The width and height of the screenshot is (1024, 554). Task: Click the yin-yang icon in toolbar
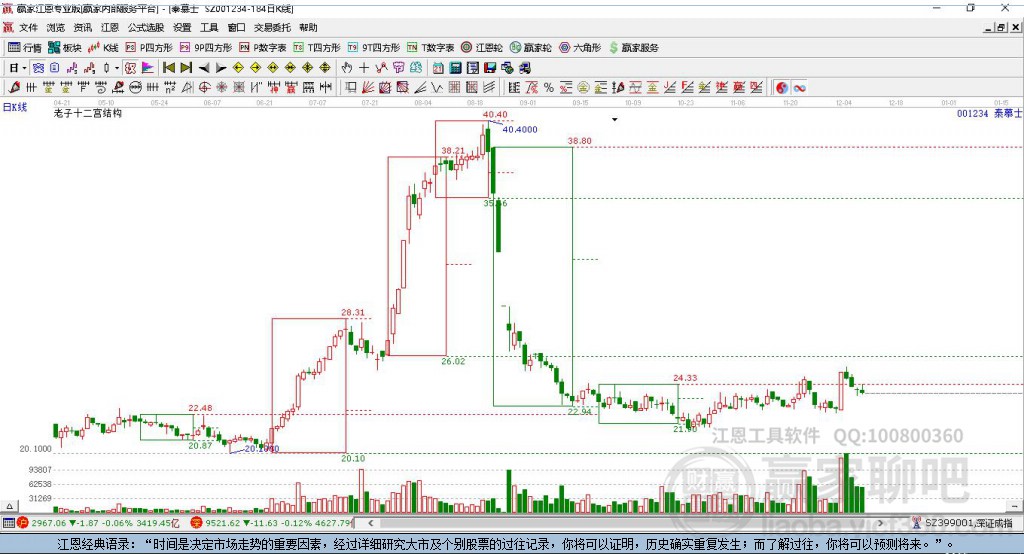(x=781, y=88)
